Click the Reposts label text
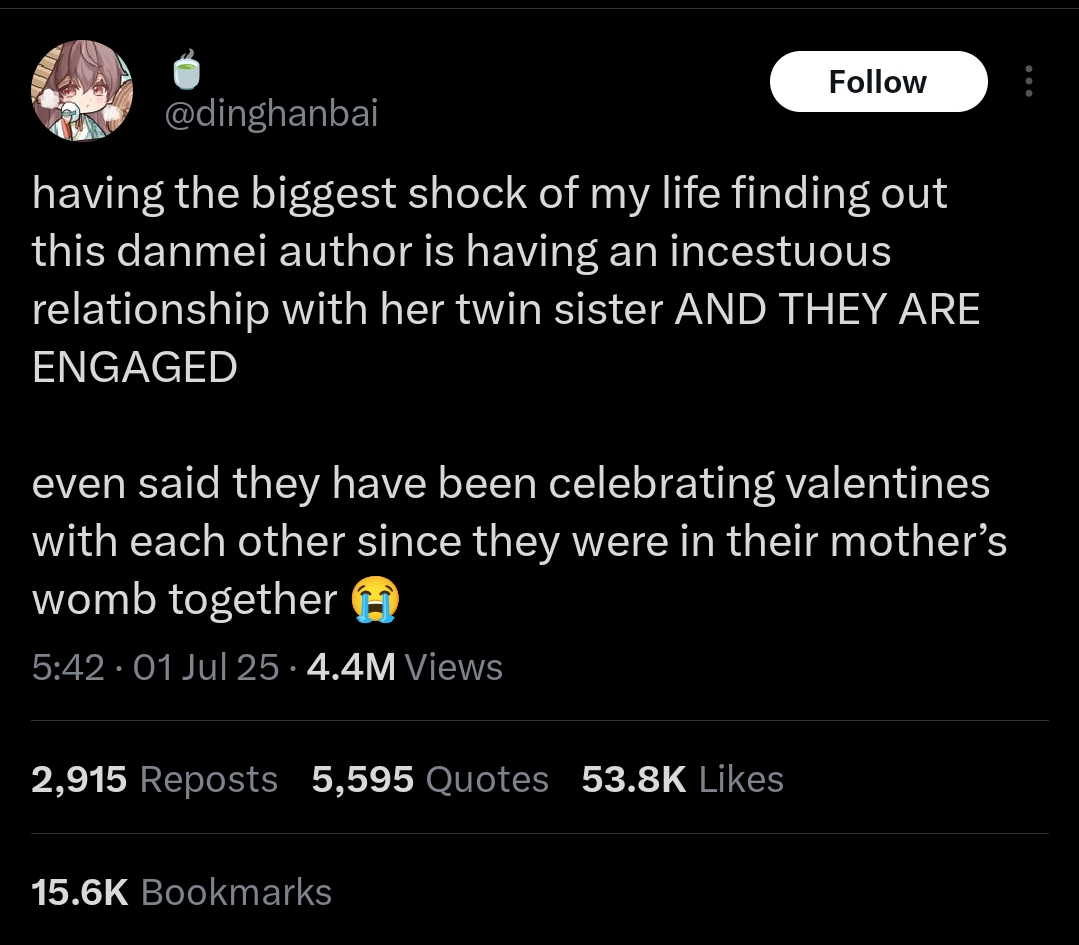 (209, 780)
